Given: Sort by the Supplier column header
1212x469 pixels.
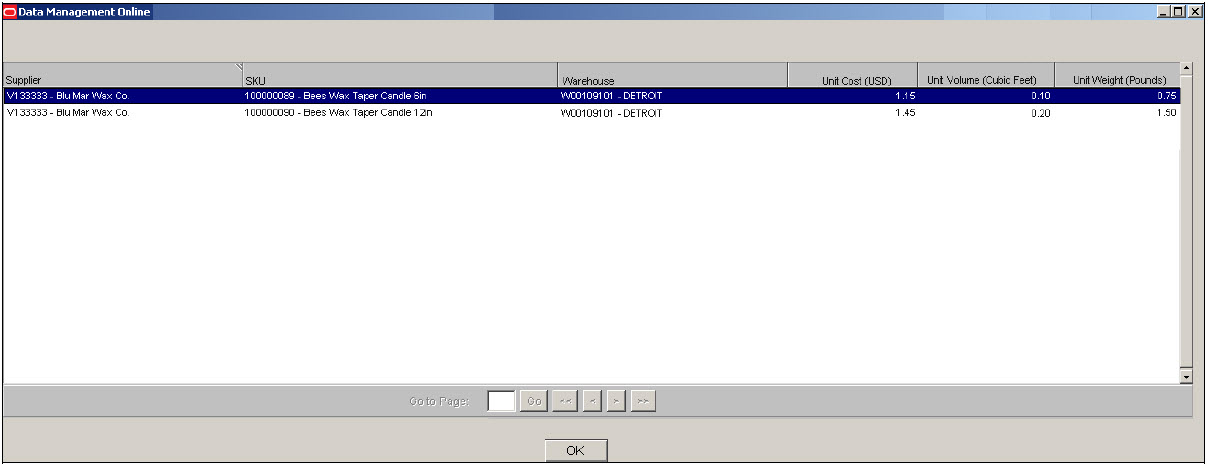Looking at the screenshot, I should pyautogui.click(x=122, y=75).
